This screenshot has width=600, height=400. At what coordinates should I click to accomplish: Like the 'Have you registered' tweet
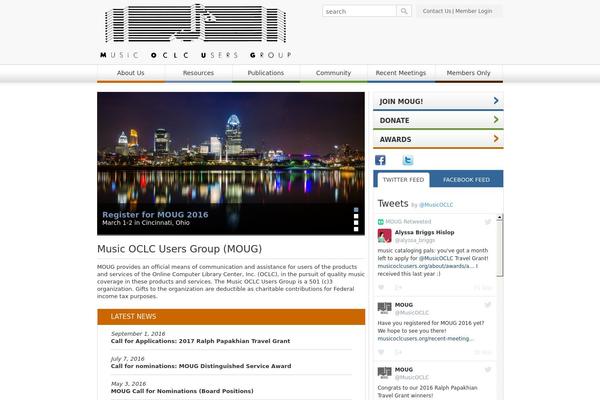(381, 352)
